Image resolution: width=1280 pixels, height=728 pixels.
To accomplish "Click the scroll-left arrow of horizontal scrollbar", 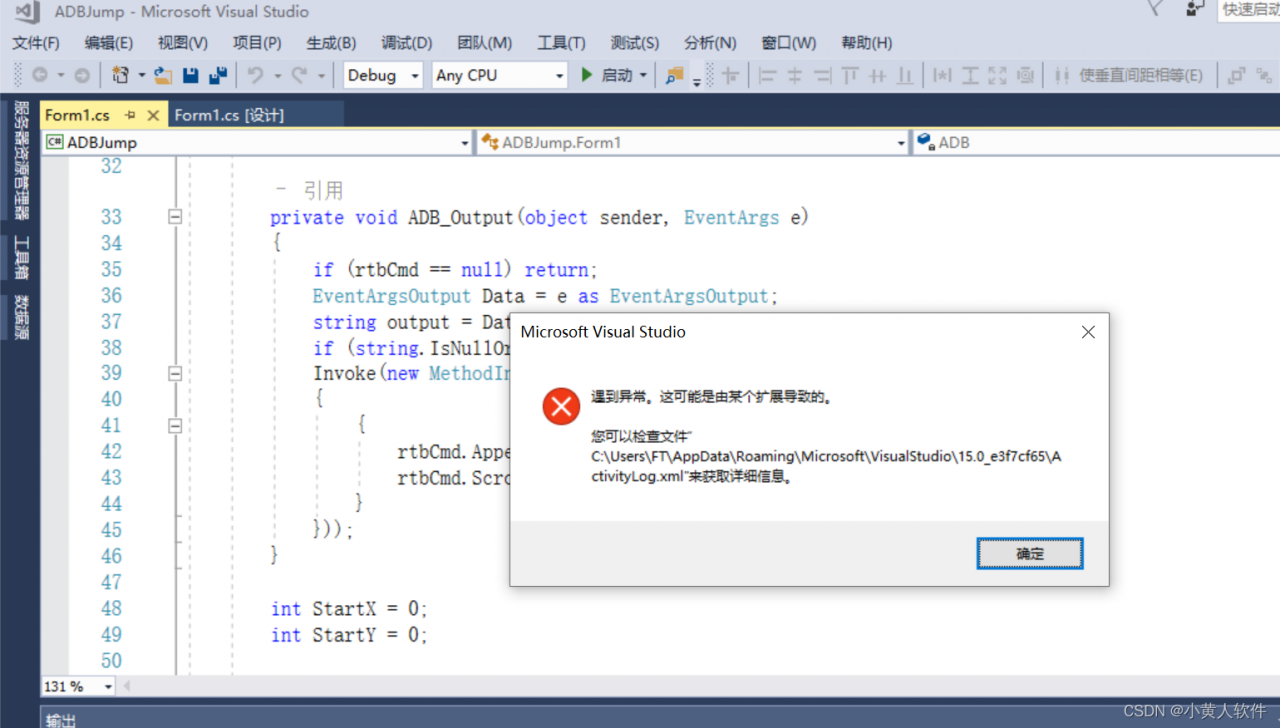I will pos(128,687).
